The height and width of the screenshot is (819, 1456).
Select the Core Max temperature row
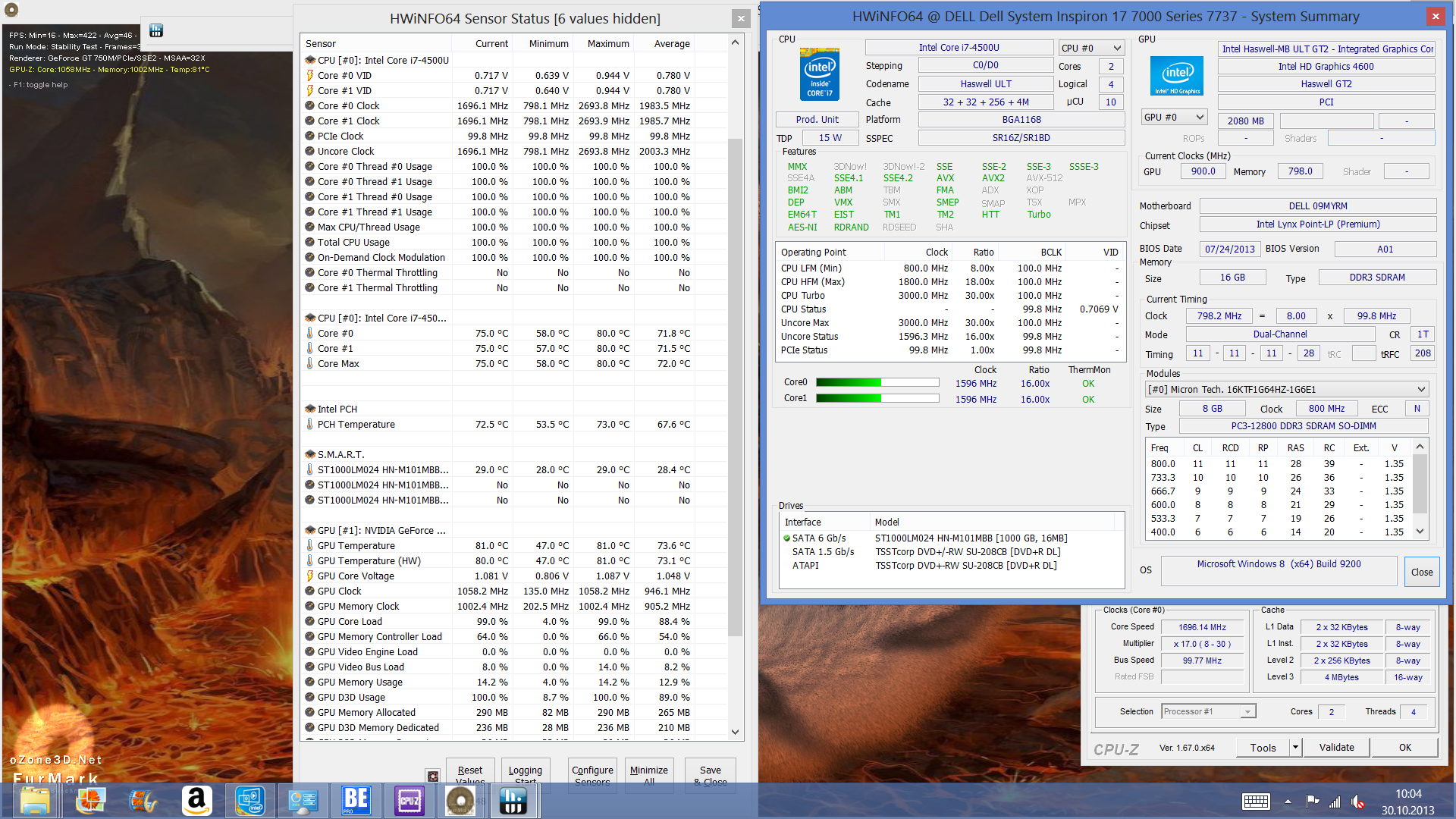tap(498, 363)
